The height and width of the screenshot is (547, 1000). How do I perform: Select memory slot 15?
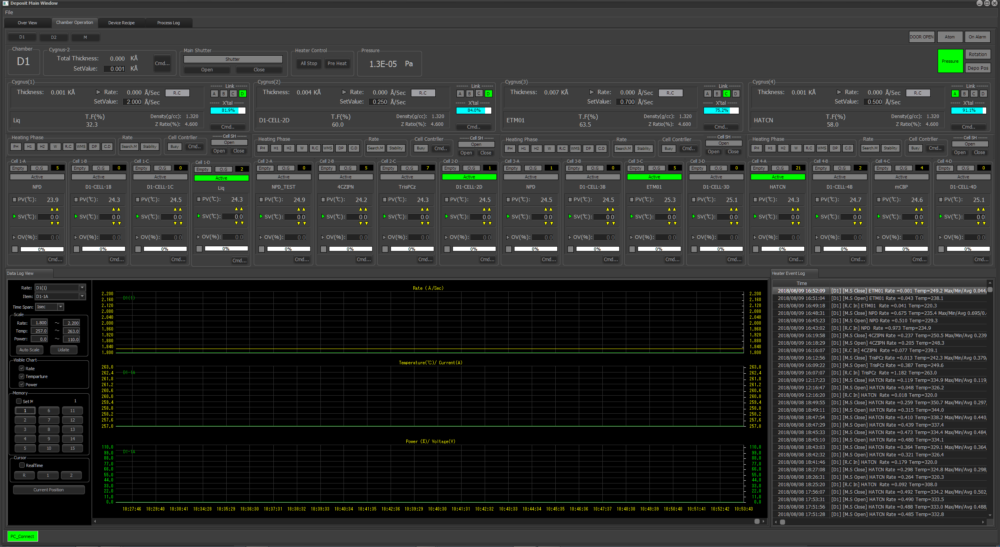(x=73, y=448)
